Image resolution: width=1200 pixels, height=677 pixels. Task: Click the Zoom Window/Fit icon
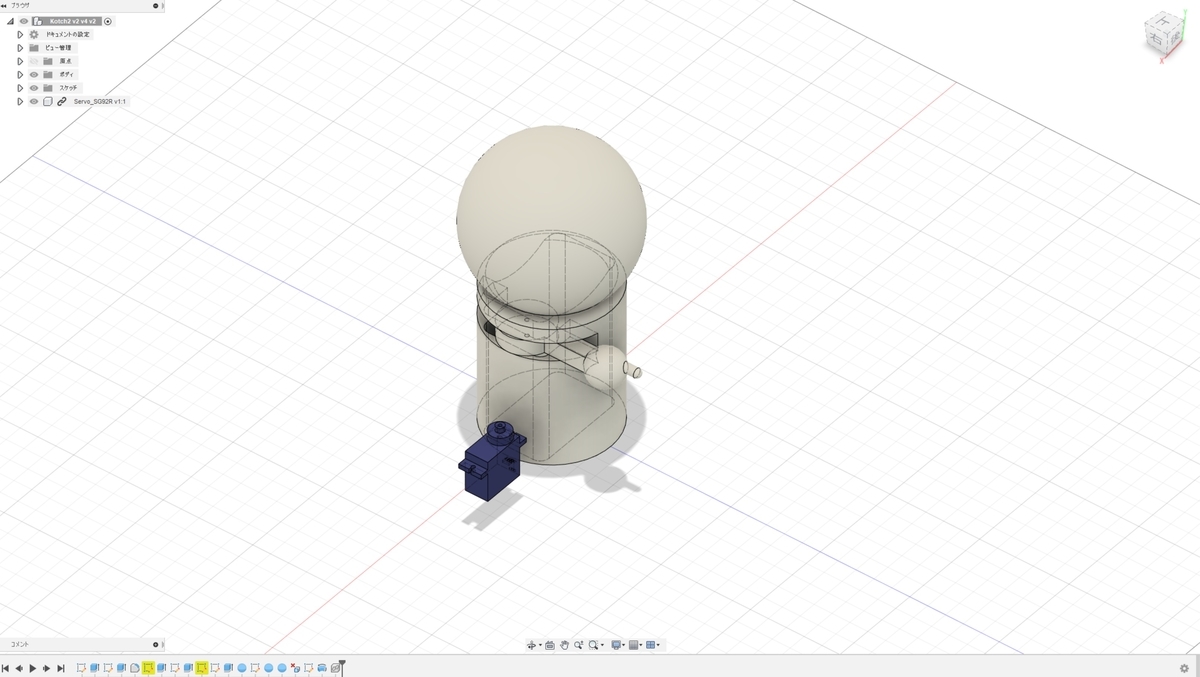click(593, 645)
